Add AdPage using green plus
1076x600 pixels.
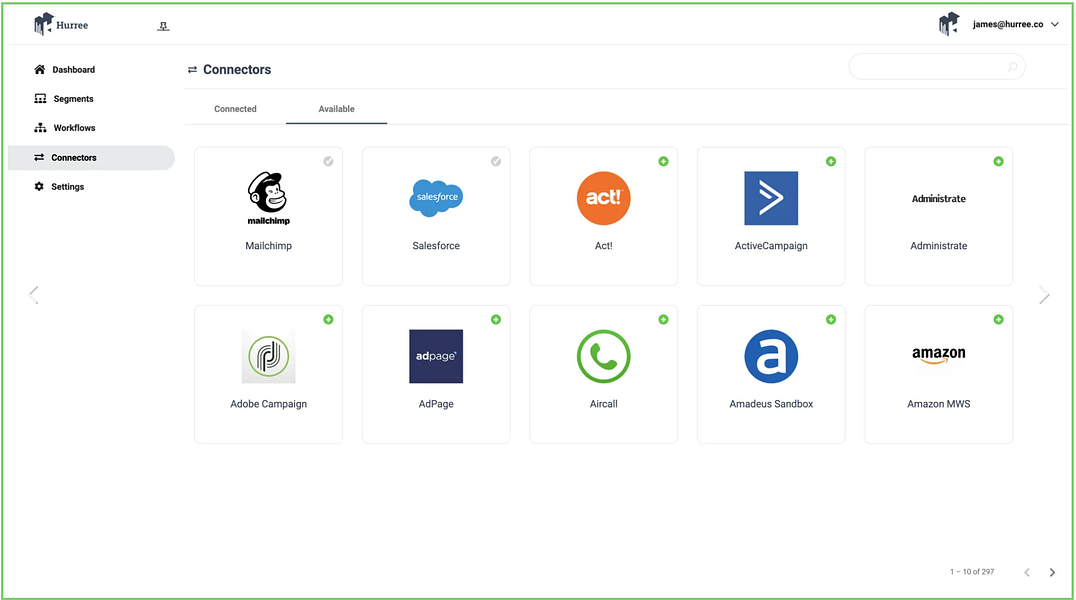tap(495, 319)
